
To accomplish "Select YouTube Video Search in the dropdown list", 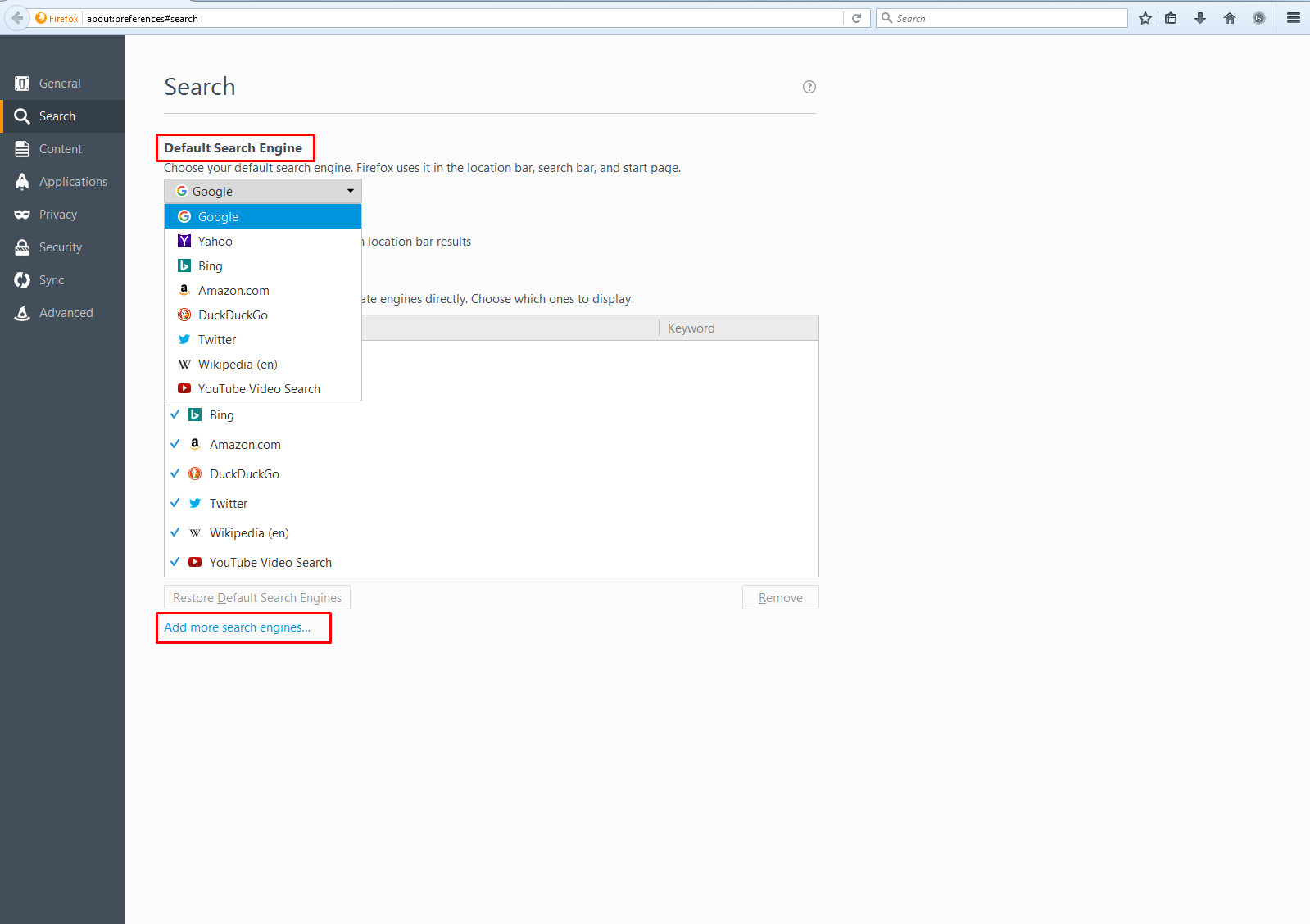I will point(263,388).
